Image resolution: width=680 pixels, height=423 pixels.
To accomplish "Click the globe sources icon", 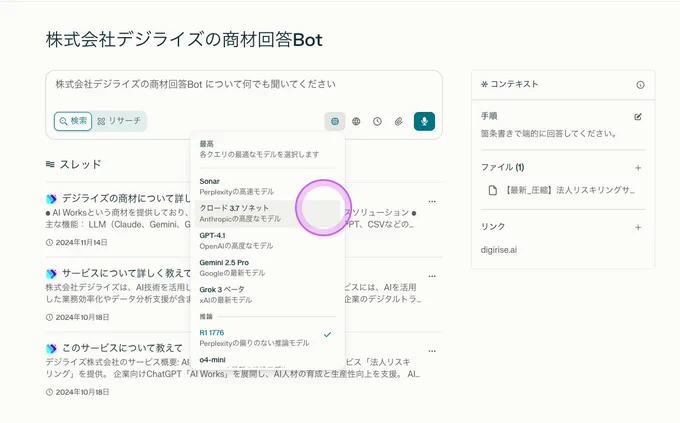I will pyautogui.click(x=356, y=121).
